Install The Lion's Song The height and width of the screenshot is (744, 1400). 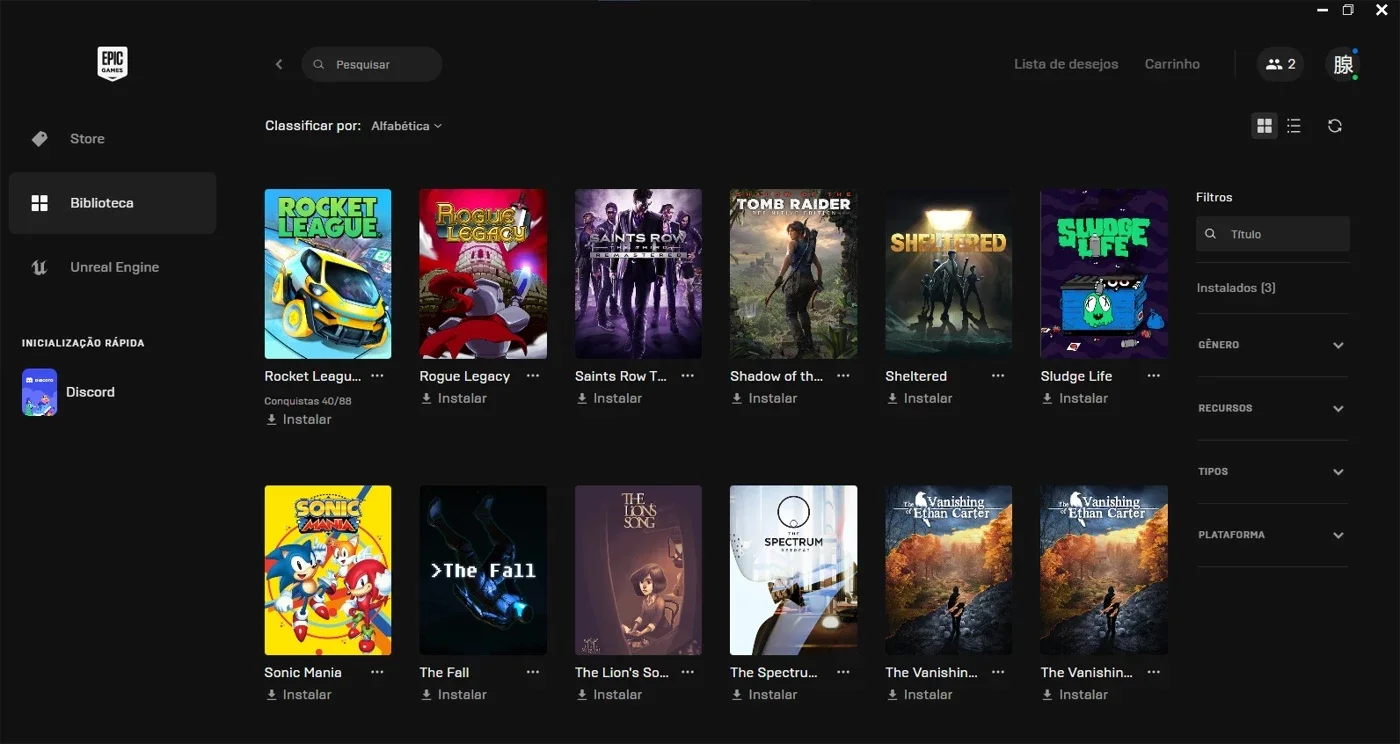tap(608, 694)
